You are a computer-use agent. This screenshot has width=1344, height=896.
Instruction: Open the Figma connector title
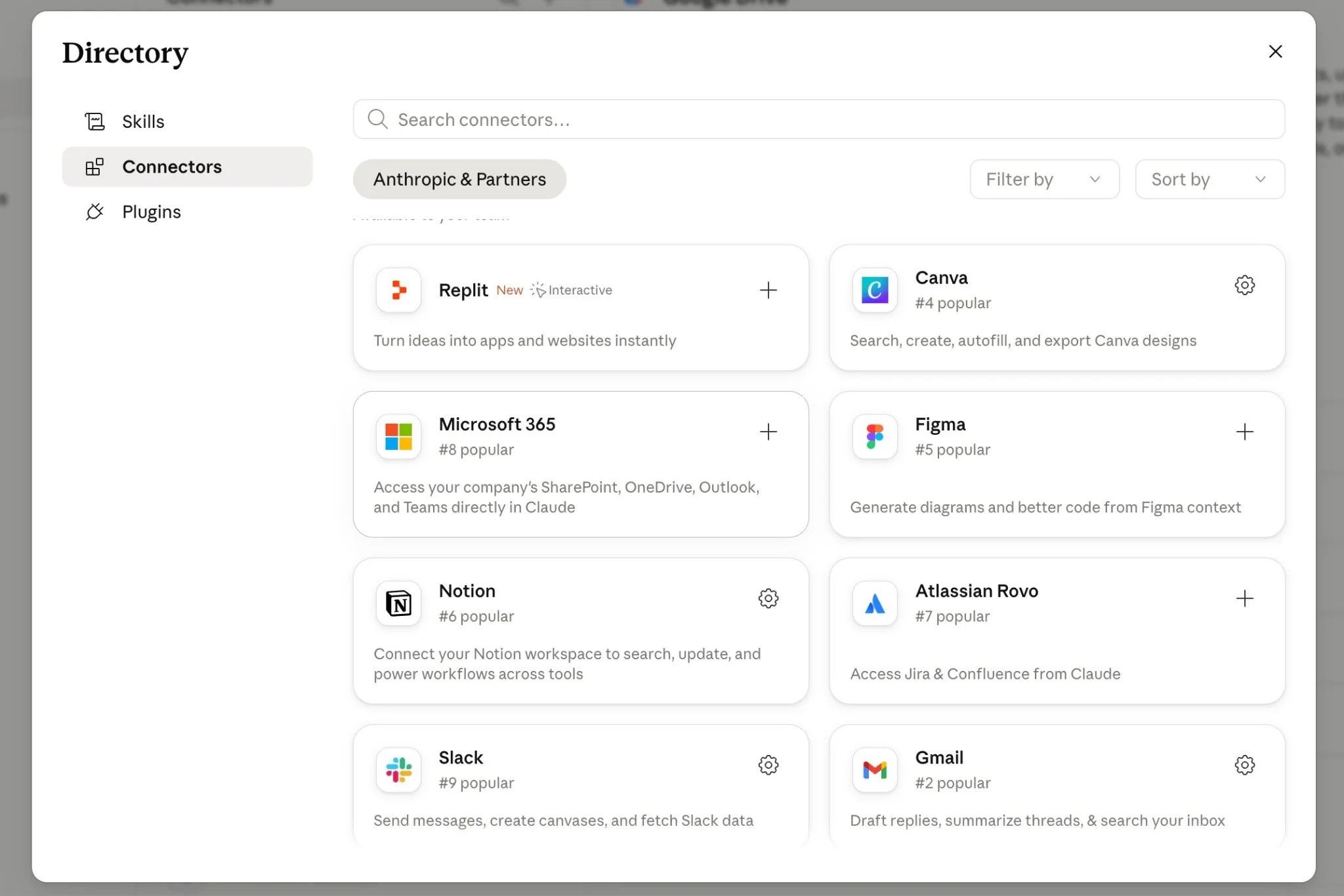tap(940, 424)
